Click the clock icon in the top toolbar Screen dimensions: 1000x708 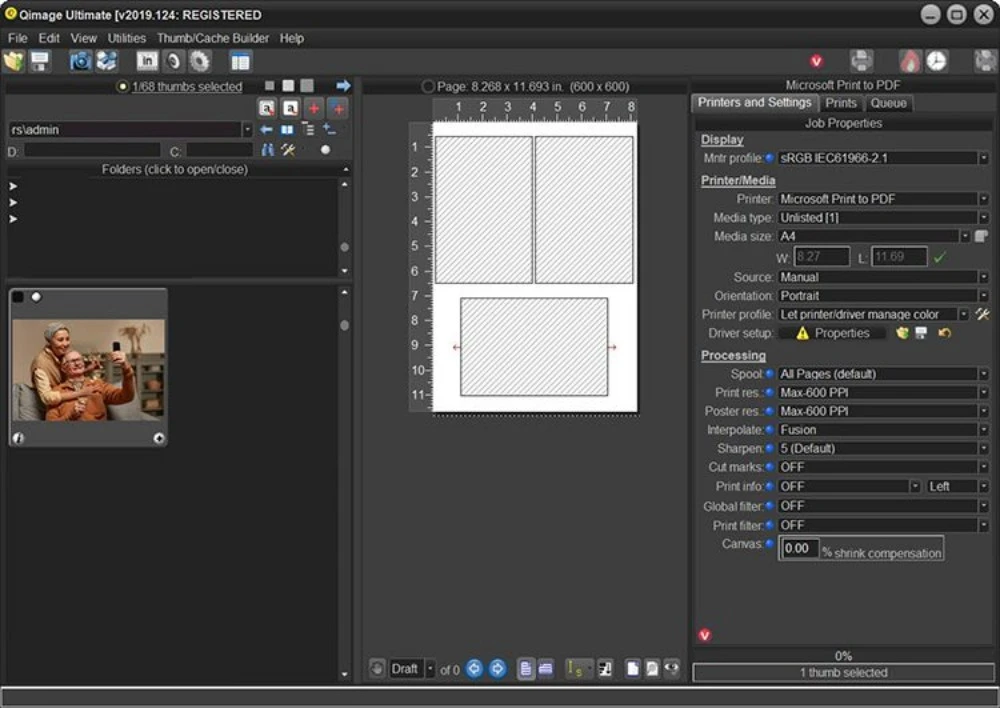tap(936, 61)
